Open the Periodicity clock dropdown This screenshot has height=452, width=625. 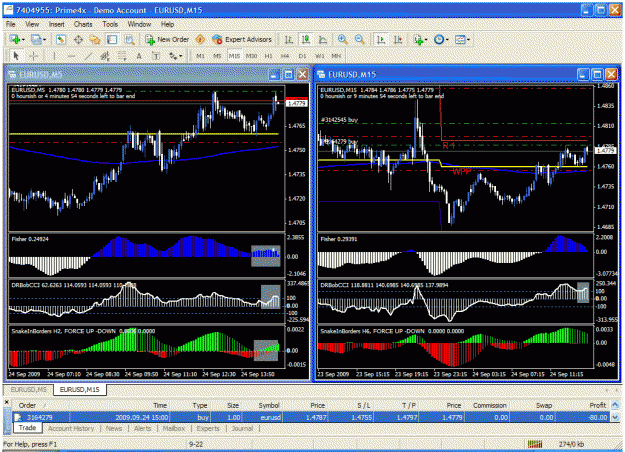pyautogui.click(x=441, y=39)
